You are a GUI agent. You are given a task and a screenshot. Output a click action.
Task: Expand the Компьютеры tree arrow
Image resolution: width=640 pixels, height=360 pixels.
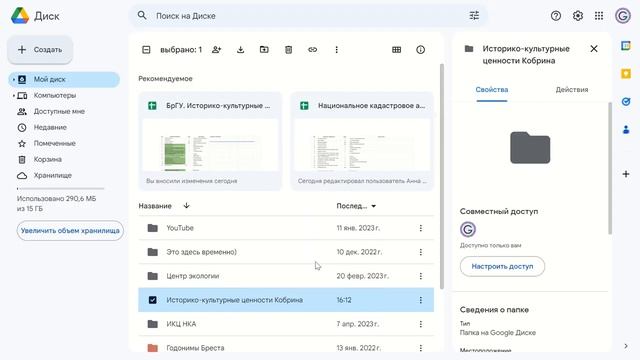13,96
